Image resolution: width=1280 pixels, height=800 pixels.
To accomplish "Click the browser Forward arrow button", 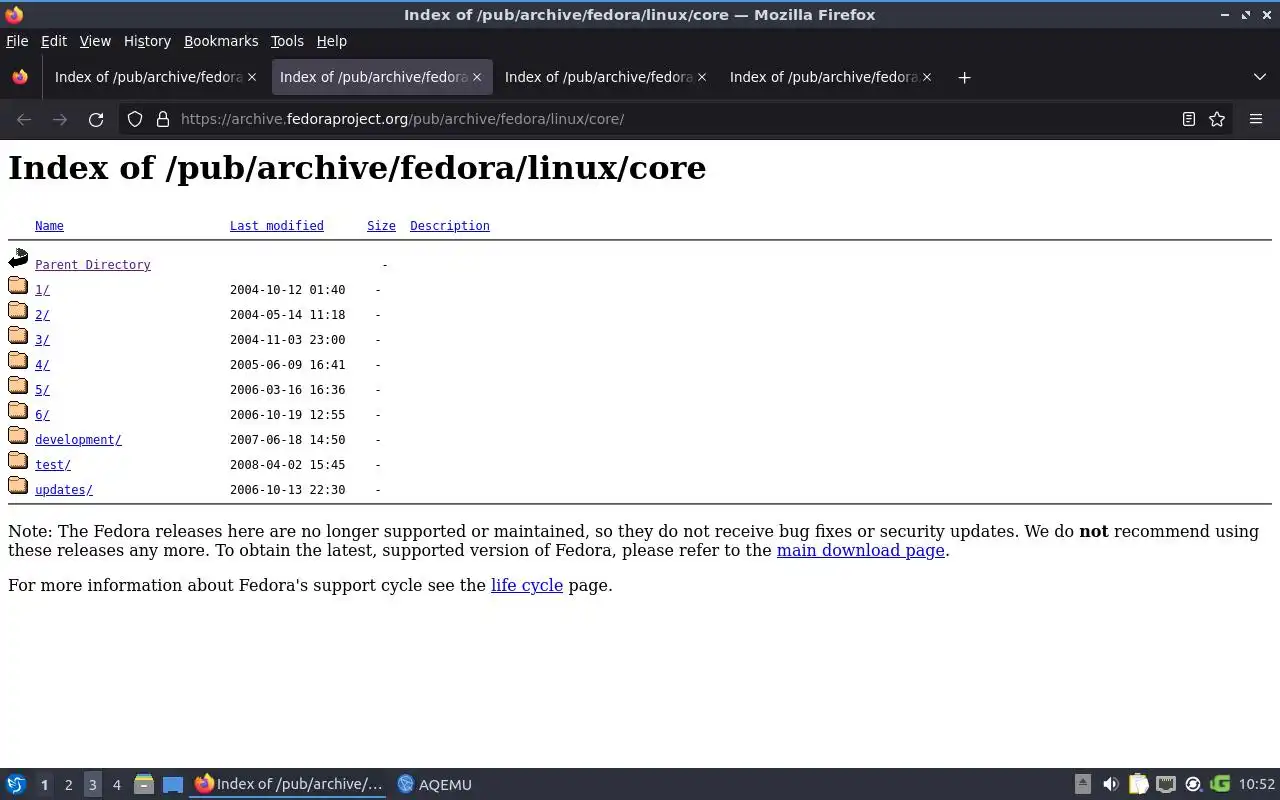I will click(60, 119).
